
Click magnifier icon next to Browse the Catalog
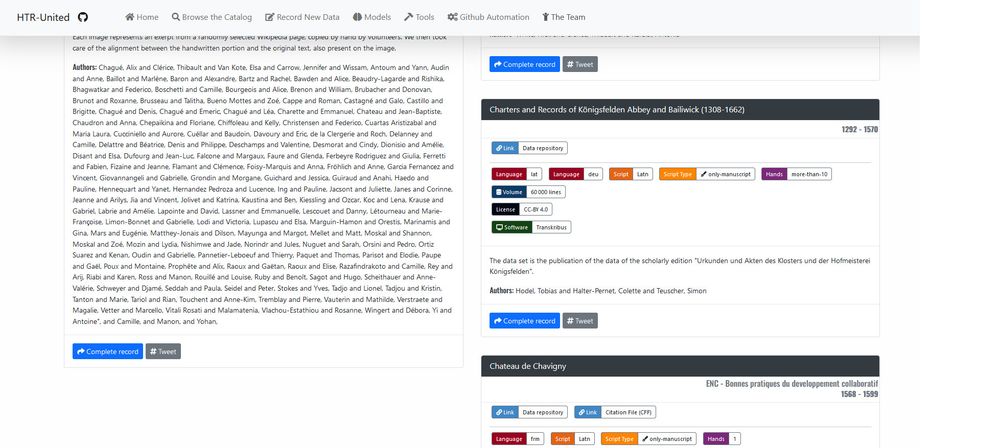(175, 17)
